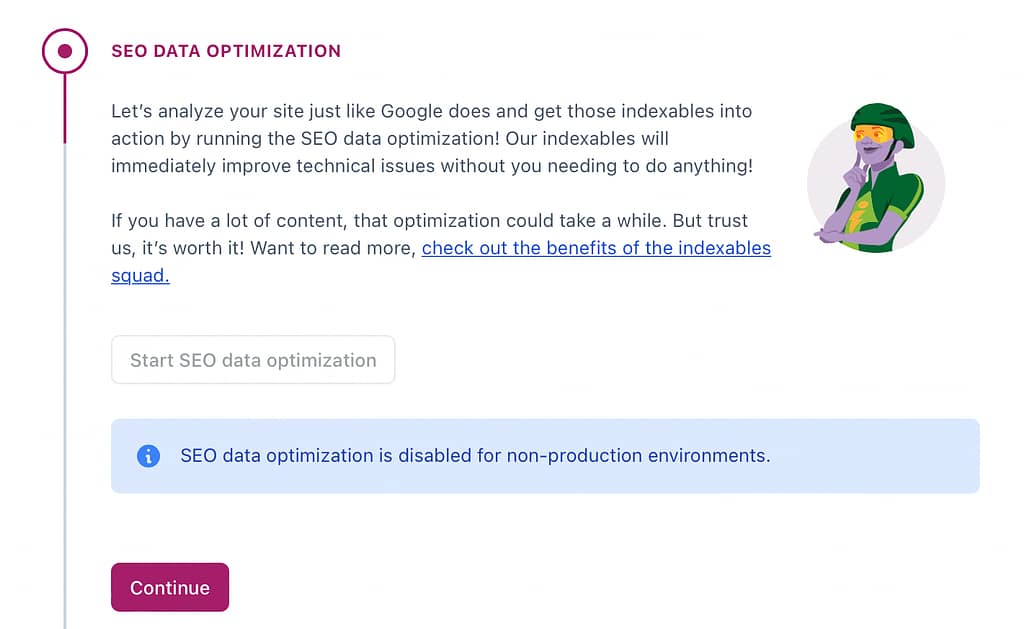Open the indexables squad benefits link
This screenshot has width=1024, height=629.
[597, 248]
